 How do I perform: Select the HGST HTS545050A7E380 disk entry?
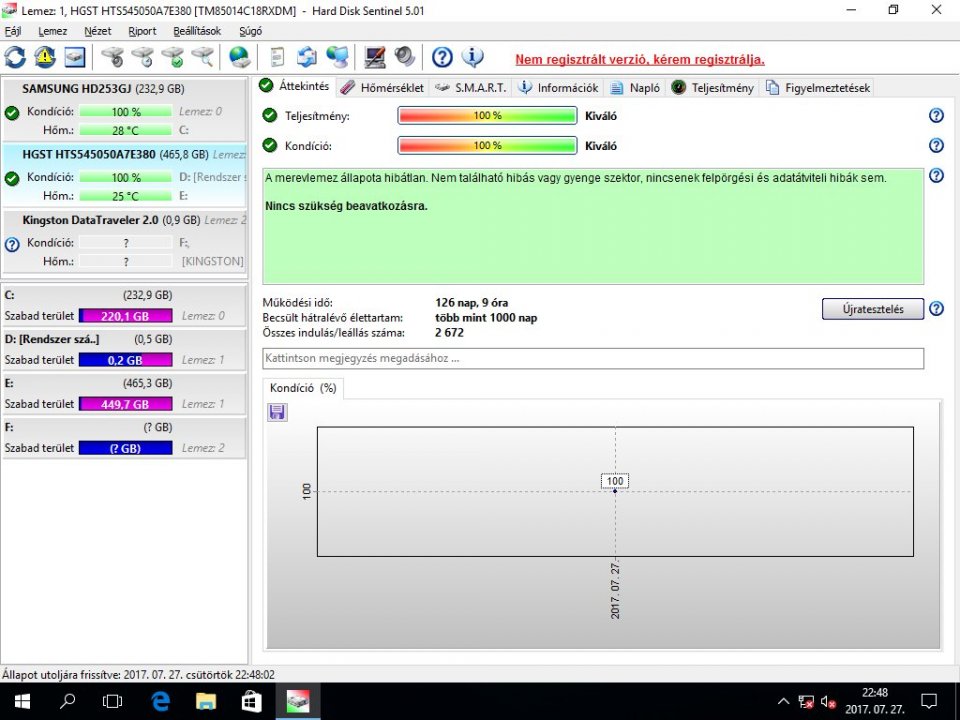click(x=124, y=174)
